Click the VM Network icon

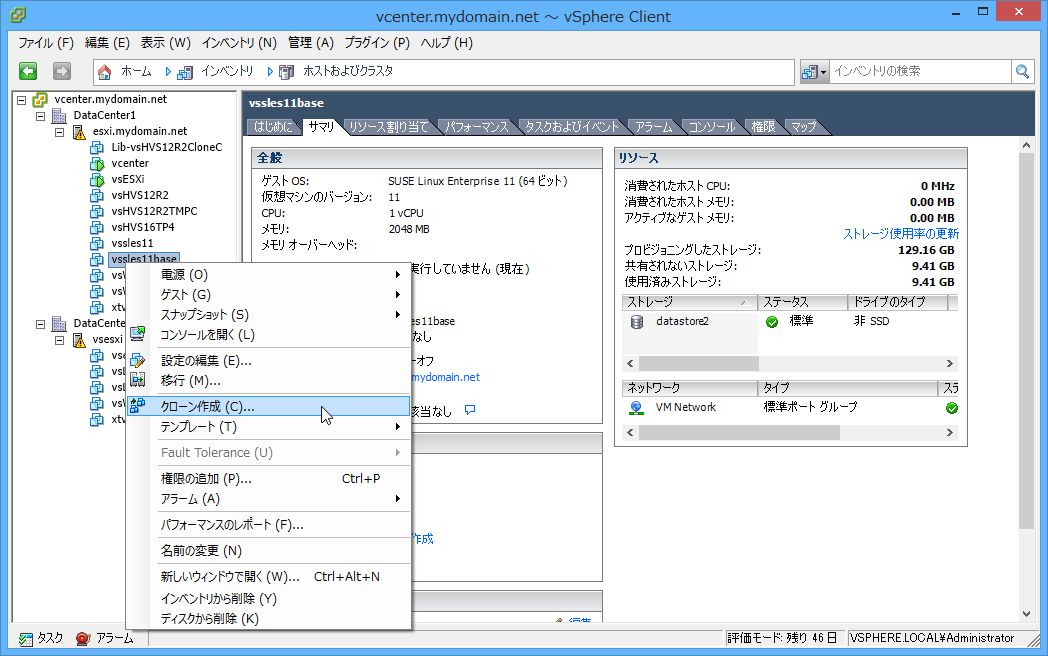click(636, 407)
